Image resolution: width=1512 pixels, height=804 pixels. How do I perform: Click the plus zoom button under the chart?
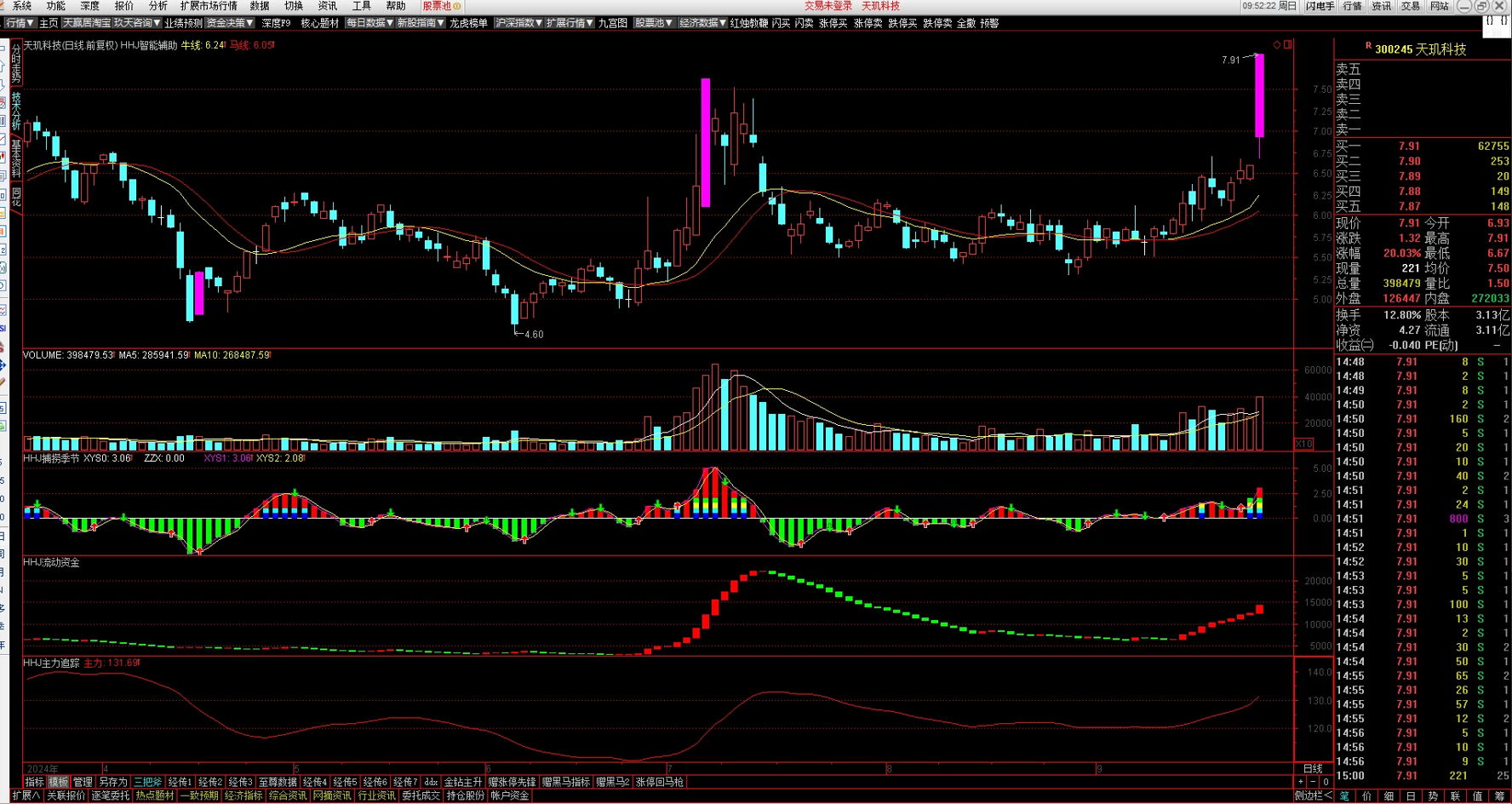click(x=1300, y=782)
